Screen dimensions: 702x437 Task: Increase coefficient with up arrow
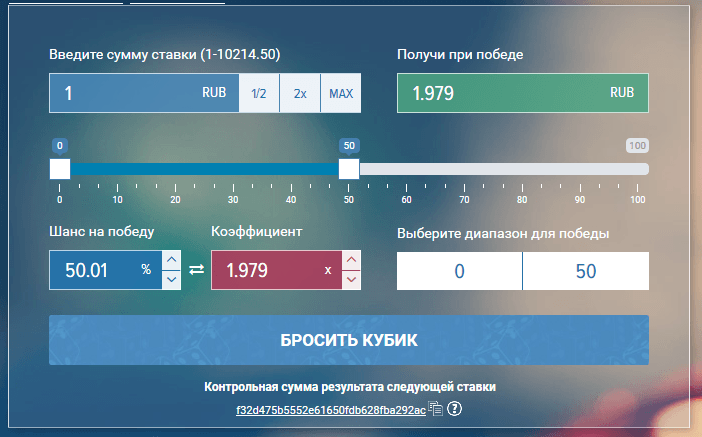pyautogui.click(x=351, y=260)
